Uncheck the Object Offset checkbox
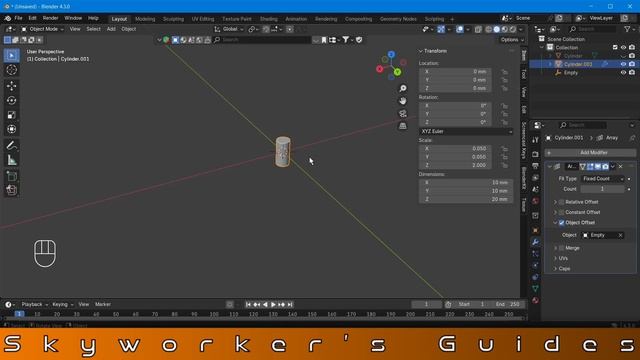Image resolution: width=640 pixels, height=360 pixels. coord(561,222)
